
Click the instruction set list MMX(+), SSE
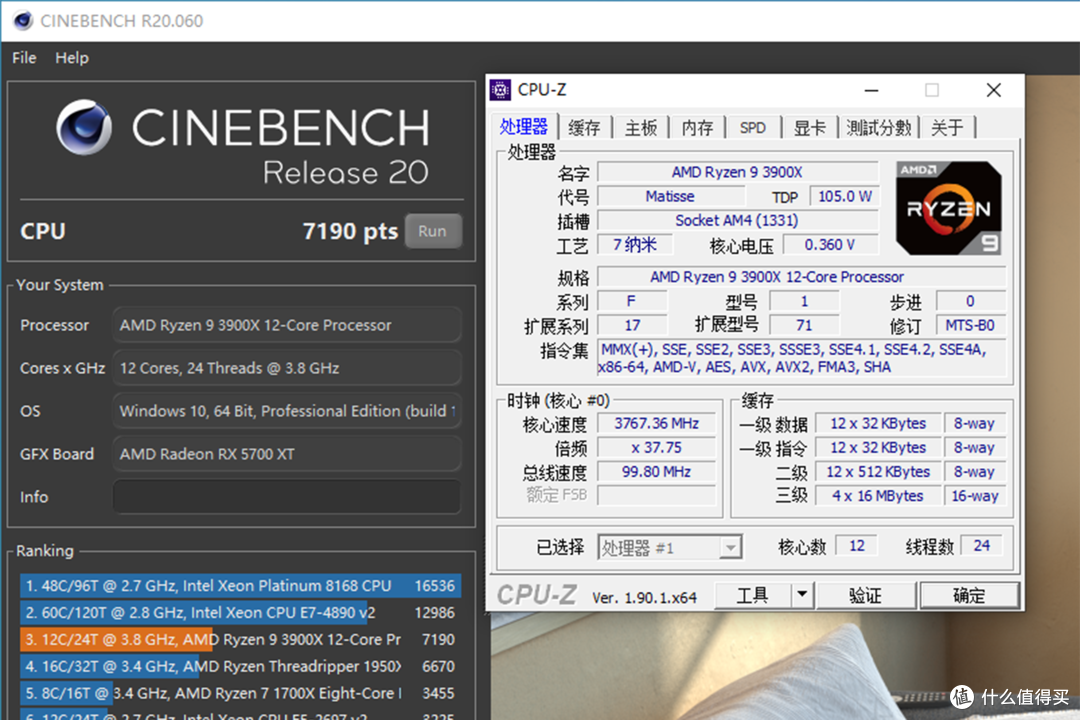(x=801, y=358)
